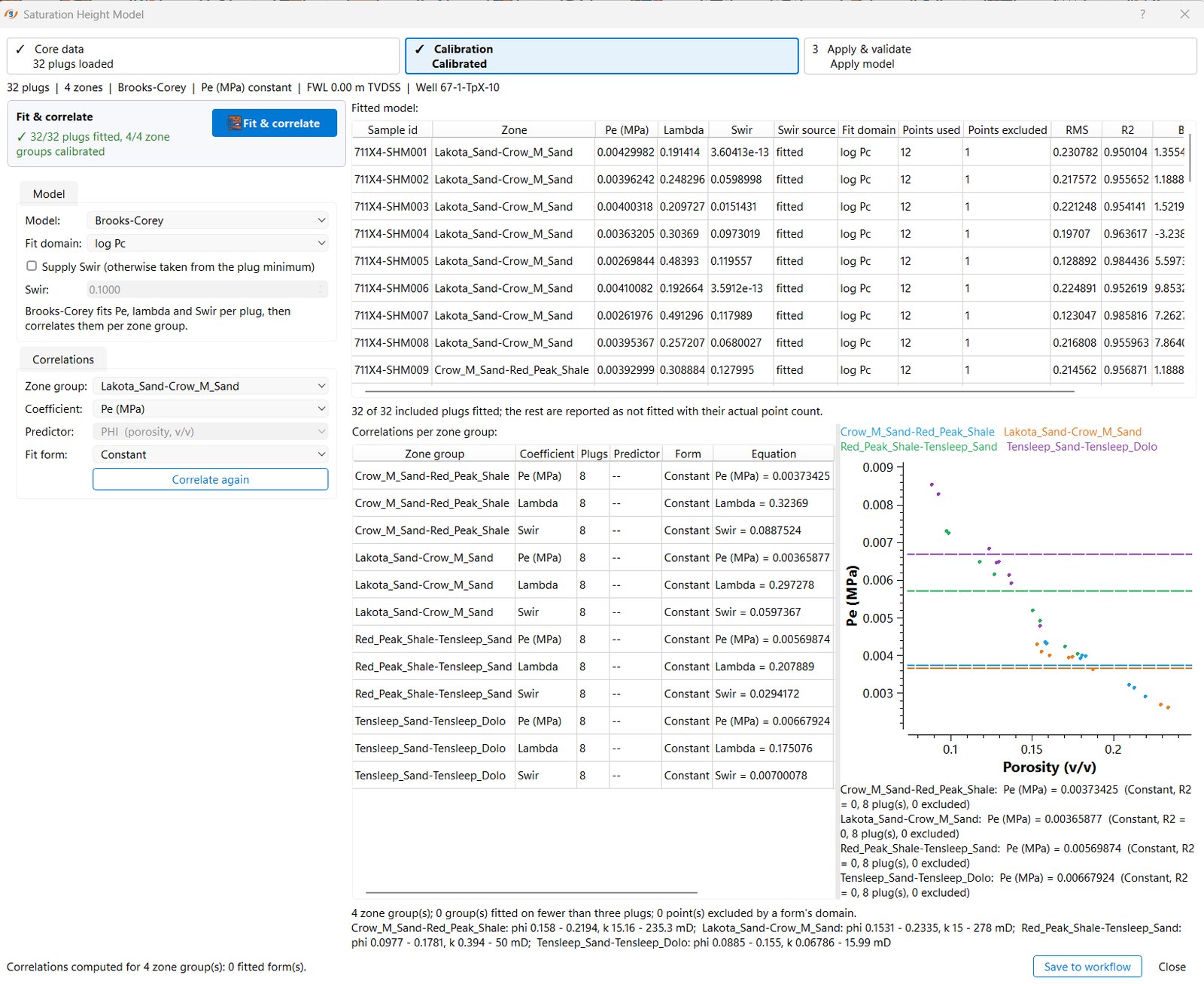The image size is (1204, 984).
Task: Close the Saturation Height Model dialog
Action: click(1184, 14)
